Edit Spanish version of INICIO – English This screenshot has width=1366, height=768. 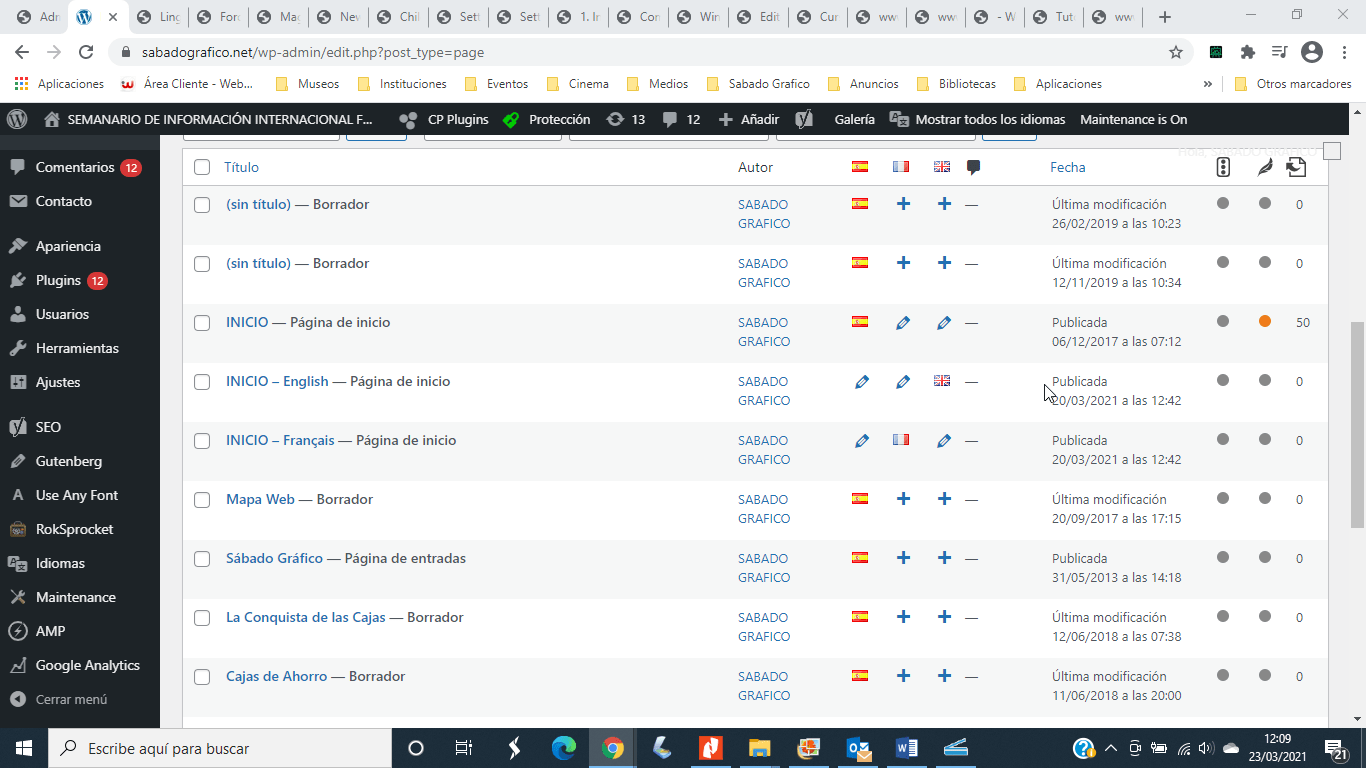coord(862,381)
